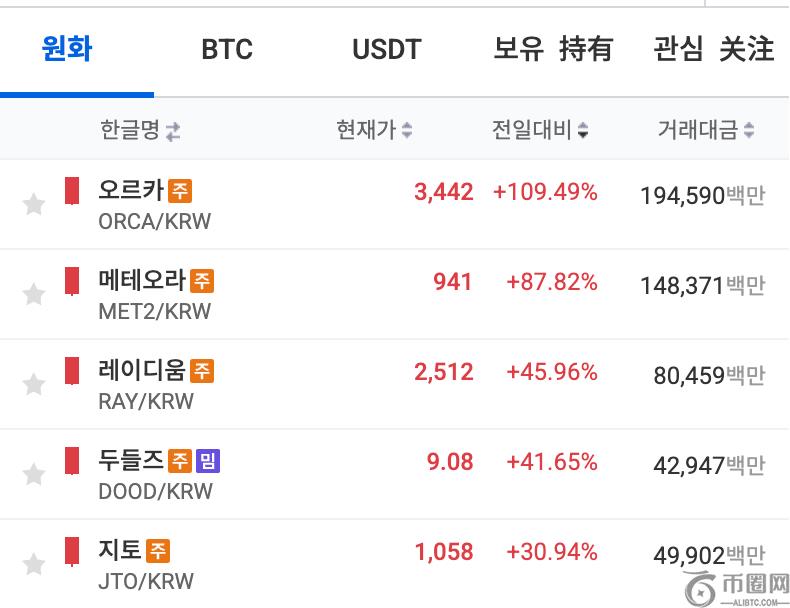Click purple 밈 badge next to 두들즈
This screenshot has width=790, height=608.
[208, 461]
